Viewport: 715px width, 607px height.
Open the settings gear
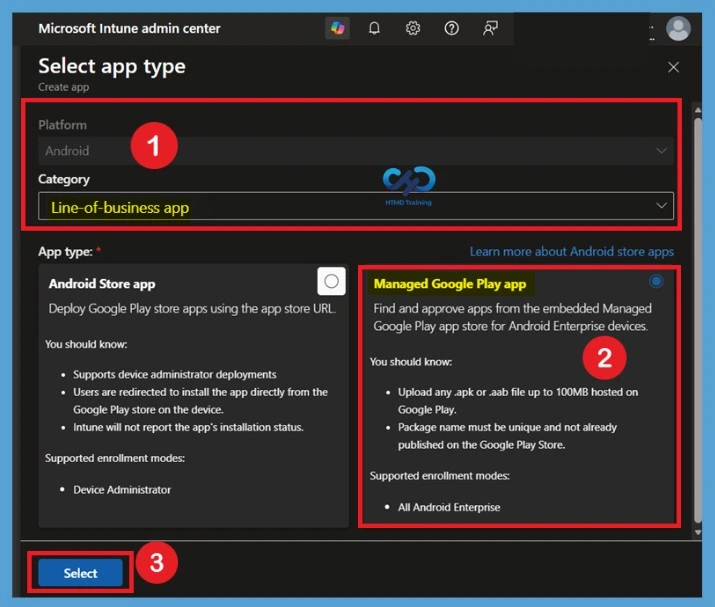point(413,28)
